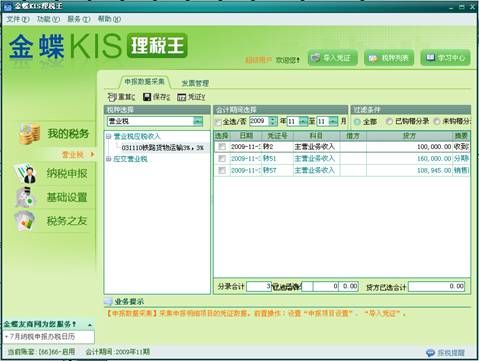Check the box for voucher 转2 row
The image size is (479, 361).
tap(222, 147)
